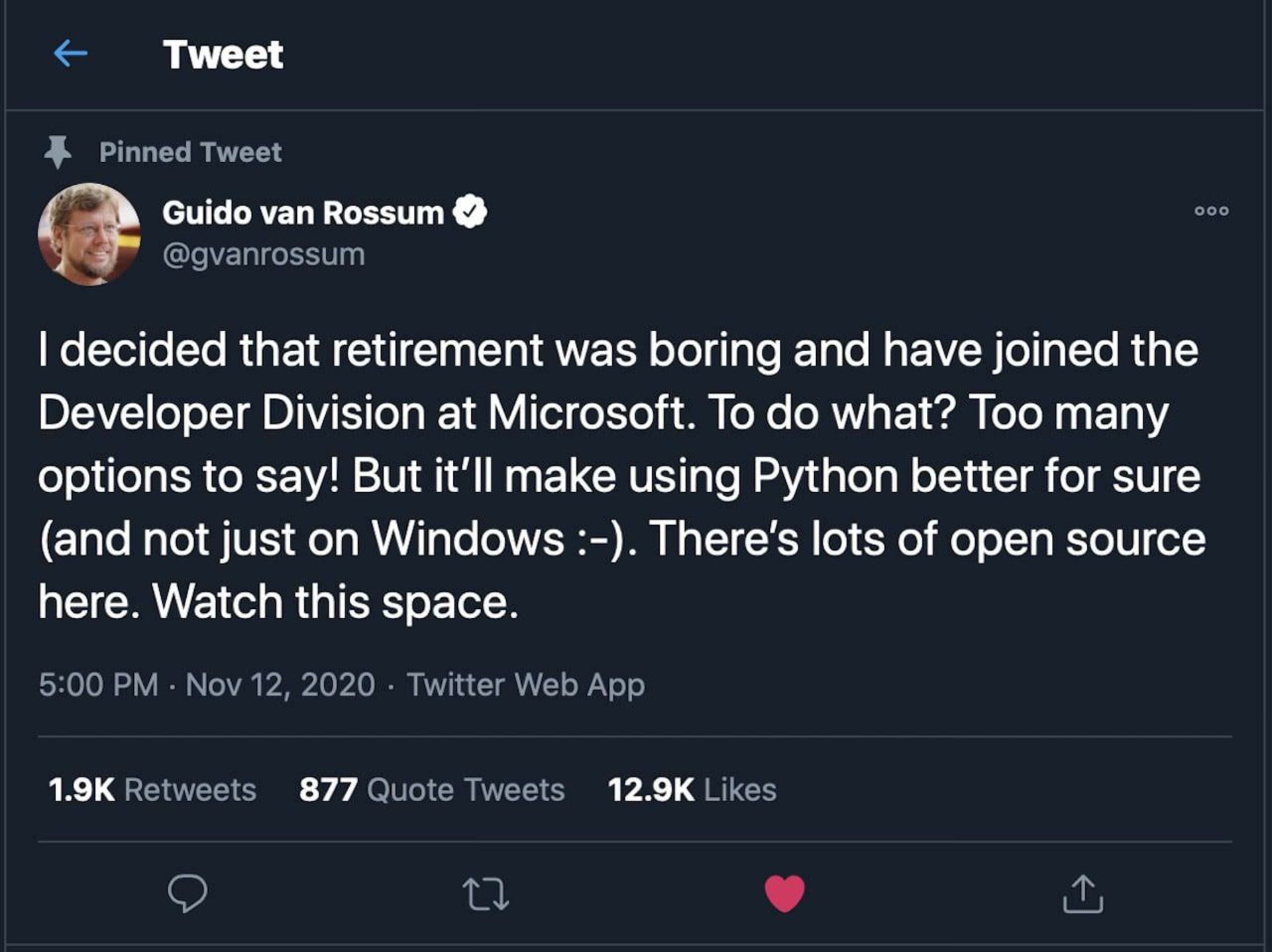Click the reply speech bubble icon
The width and height of the screenshot is (1272, 952).
[x=187, y=894]
